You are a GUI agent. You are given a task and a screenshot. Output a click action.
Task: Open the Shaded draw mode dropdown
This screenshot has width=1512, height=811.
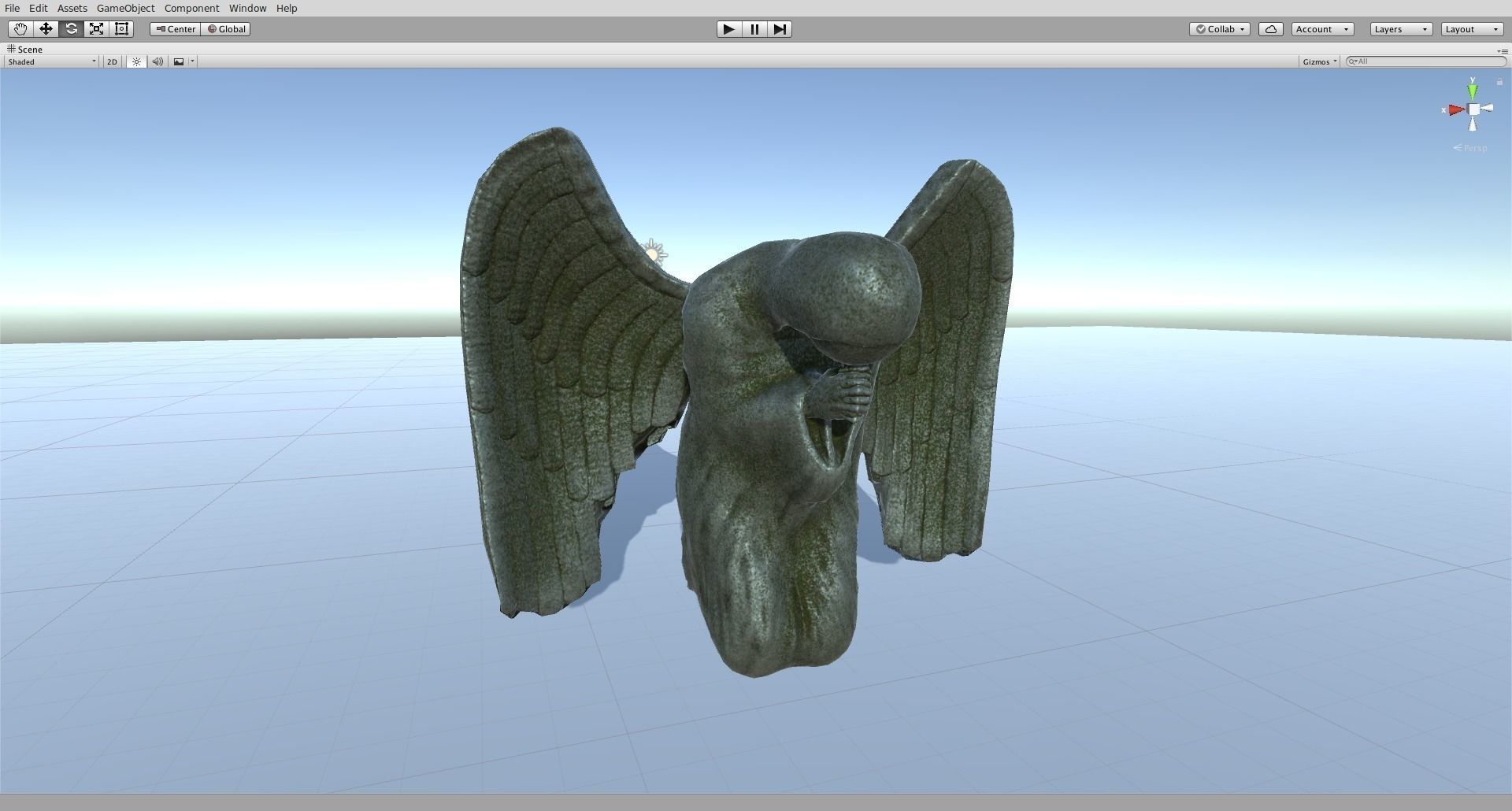coord(51,61)
